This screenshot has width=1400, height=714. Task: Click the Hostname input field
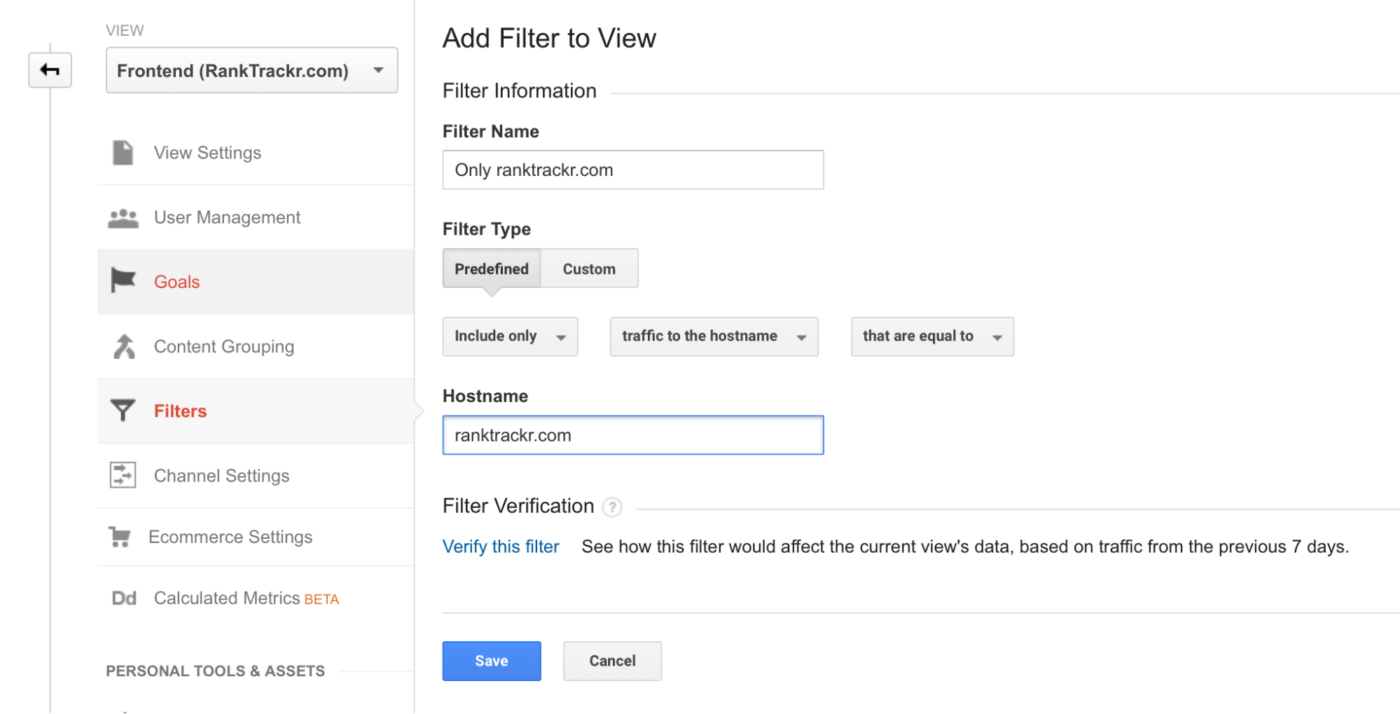(x=633, y=435)
